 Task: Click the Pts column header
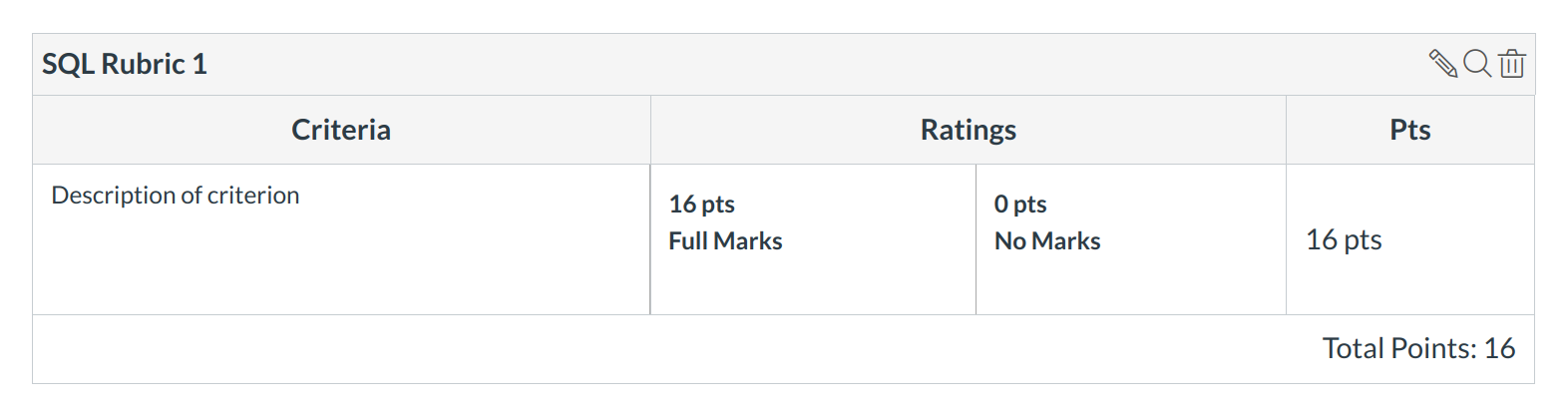(x=1409, y=130)
